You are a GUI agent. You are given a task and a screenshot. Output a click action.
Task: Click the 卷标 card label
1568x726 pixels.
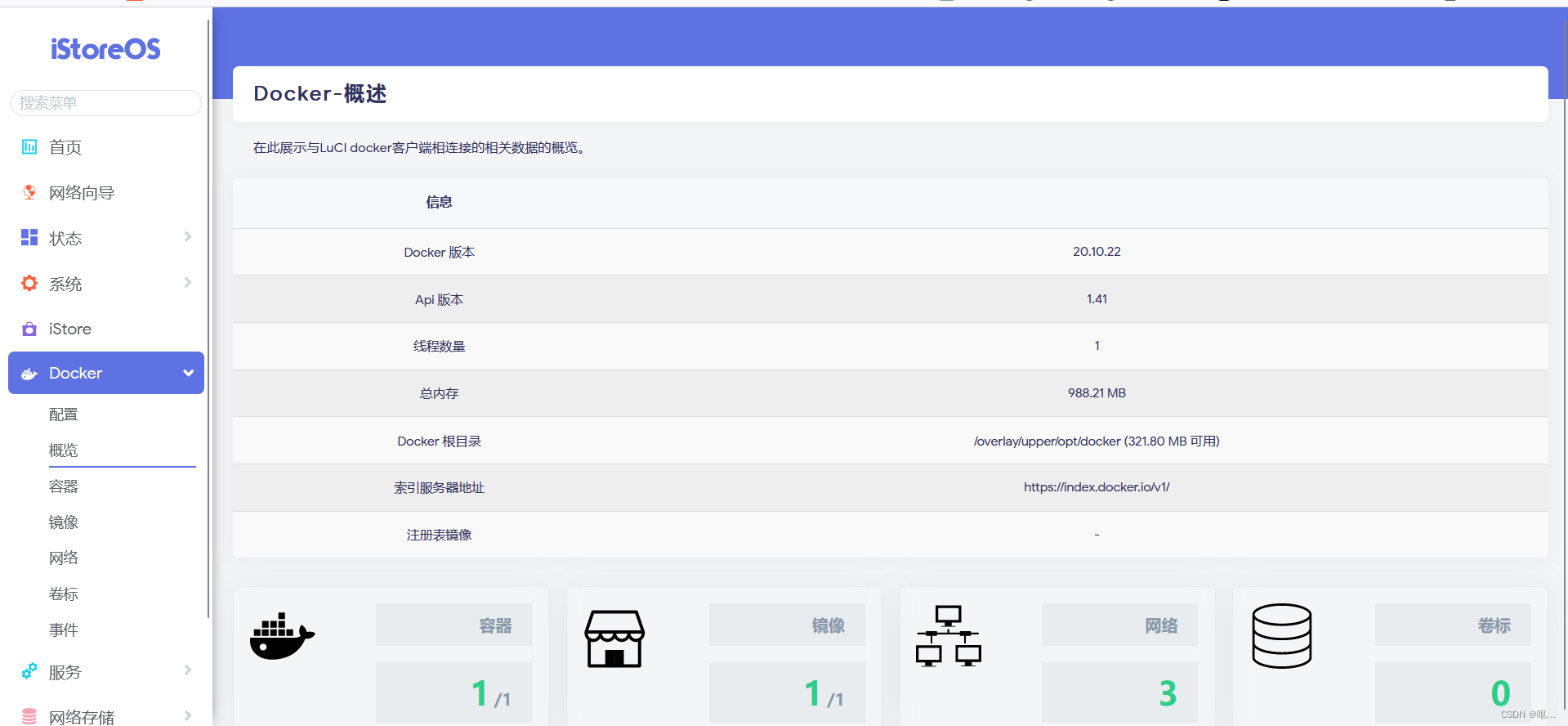pyautogui.click(x=1494, y=625)
